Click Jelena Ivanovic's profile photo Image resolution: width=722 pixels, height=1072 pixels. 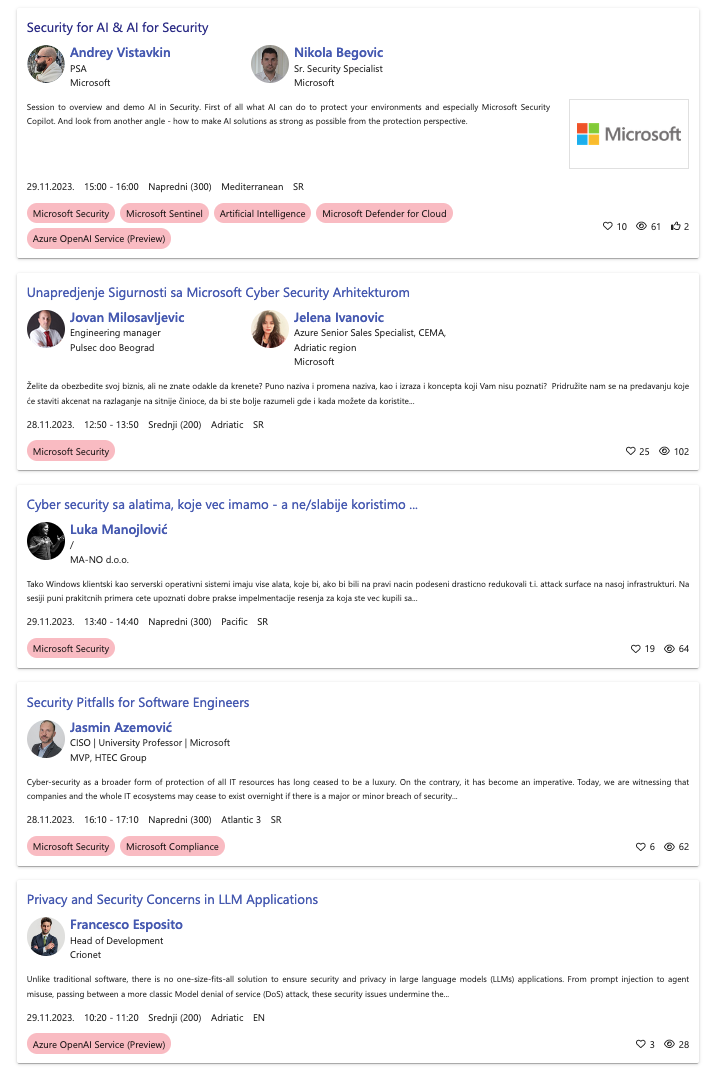(x=270, y=329)
